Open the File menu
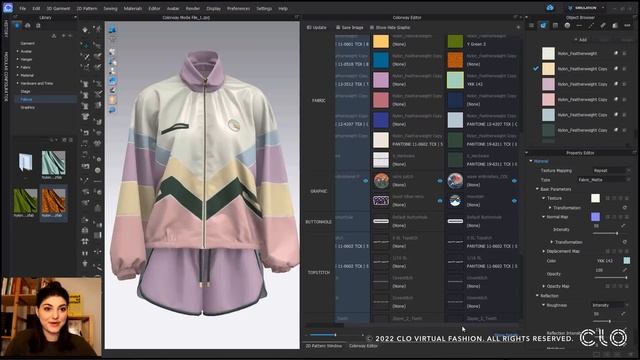The image size is (640, 360). (22, 8)
